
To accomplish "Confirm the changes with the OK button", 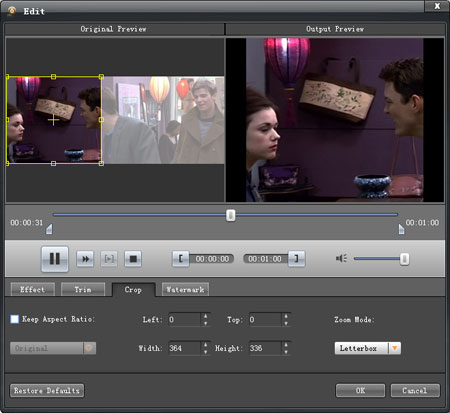I will 360,390.
